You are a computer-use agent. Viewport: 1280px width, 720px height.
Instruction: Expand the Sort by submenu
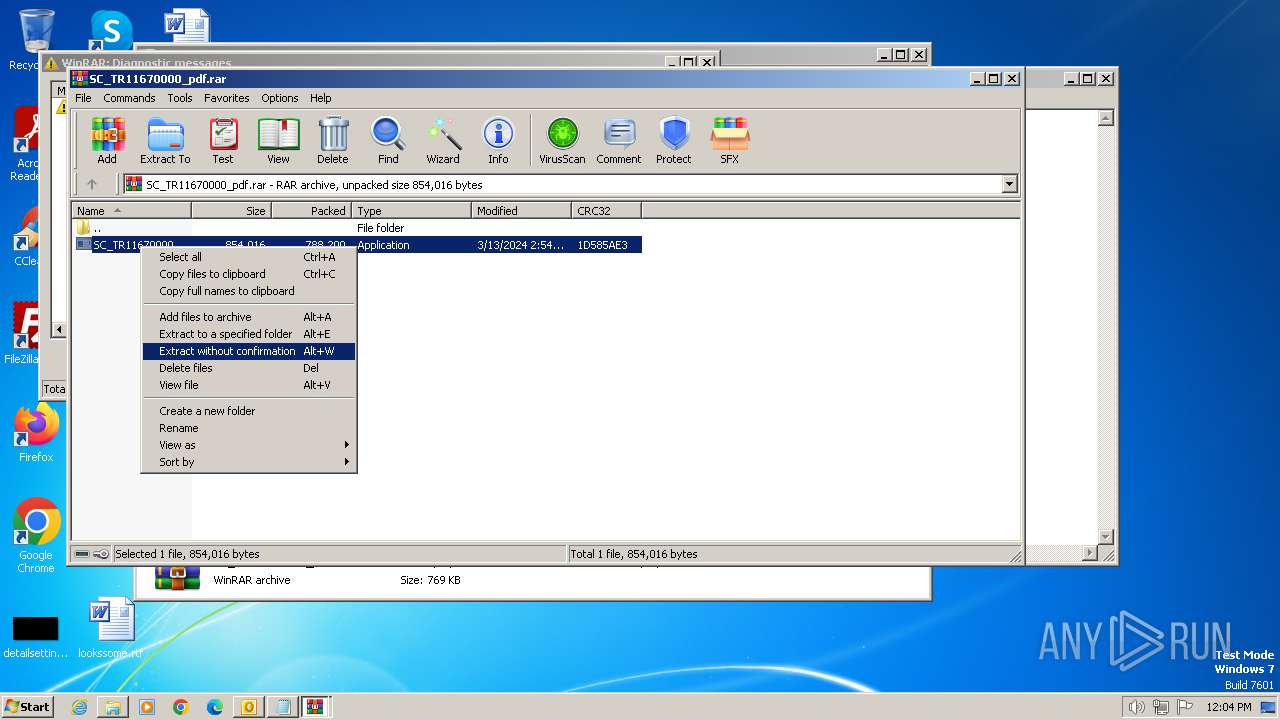point(249,462)
